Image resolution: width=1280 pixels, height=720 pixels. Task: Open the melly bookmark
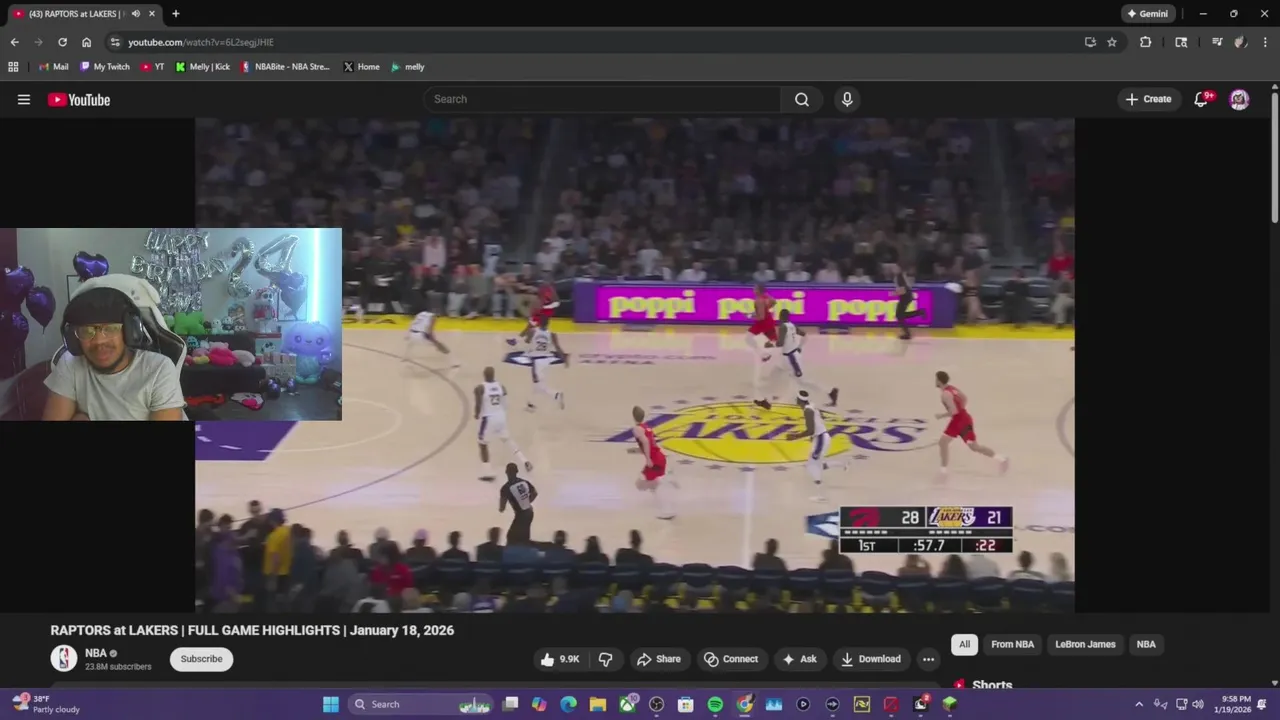coord(407,67)
